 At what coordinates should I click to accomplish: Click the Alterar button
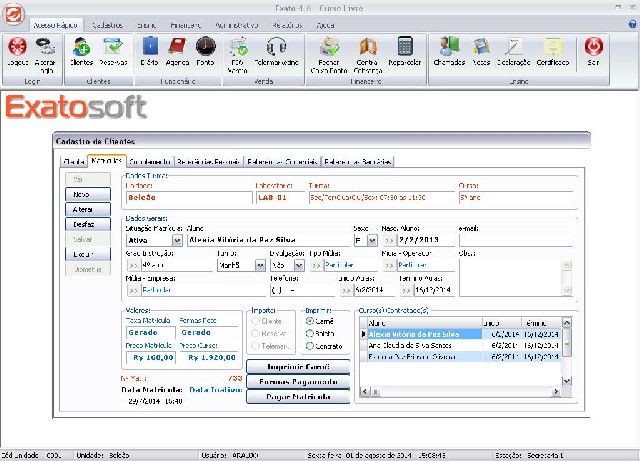(x=88, y=209)
